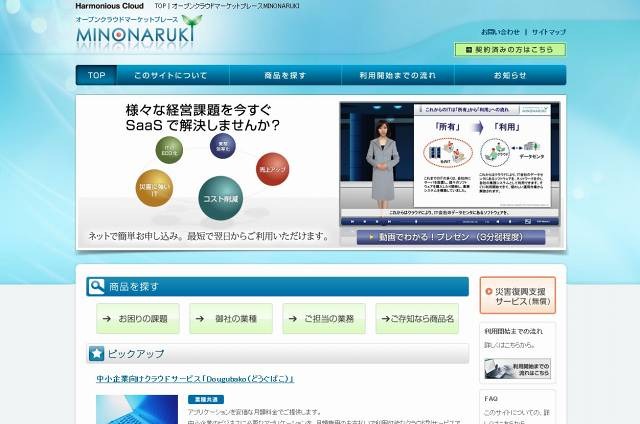Viewport: 640px width, 424px height.
Task: Click the skip-to-next icon in video player
Action: 390,222
